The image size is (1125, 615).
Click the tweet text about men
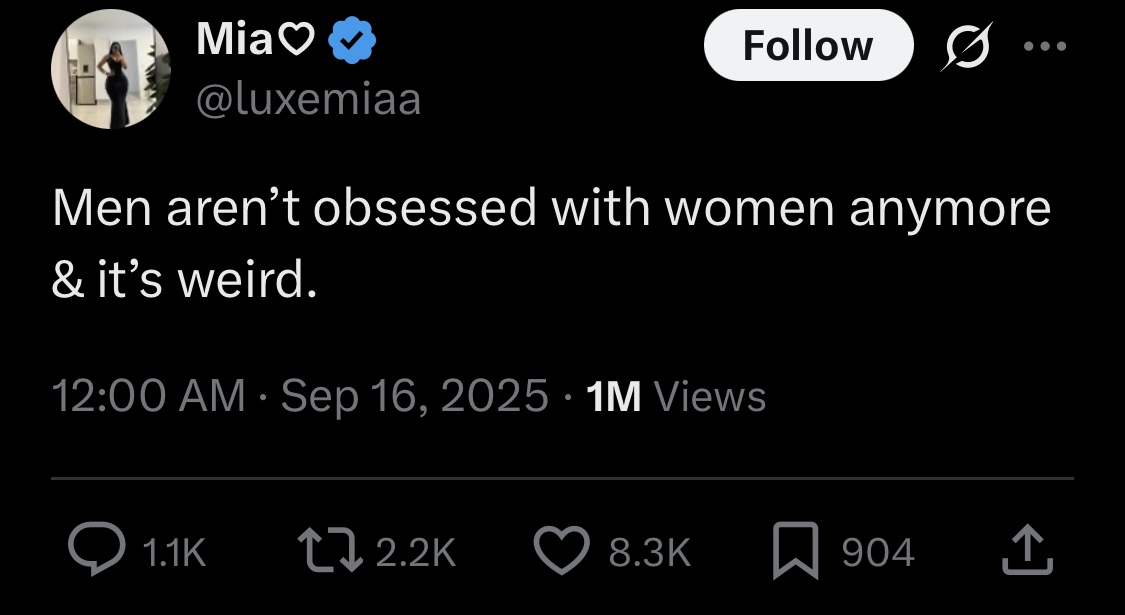click(550, 243)
